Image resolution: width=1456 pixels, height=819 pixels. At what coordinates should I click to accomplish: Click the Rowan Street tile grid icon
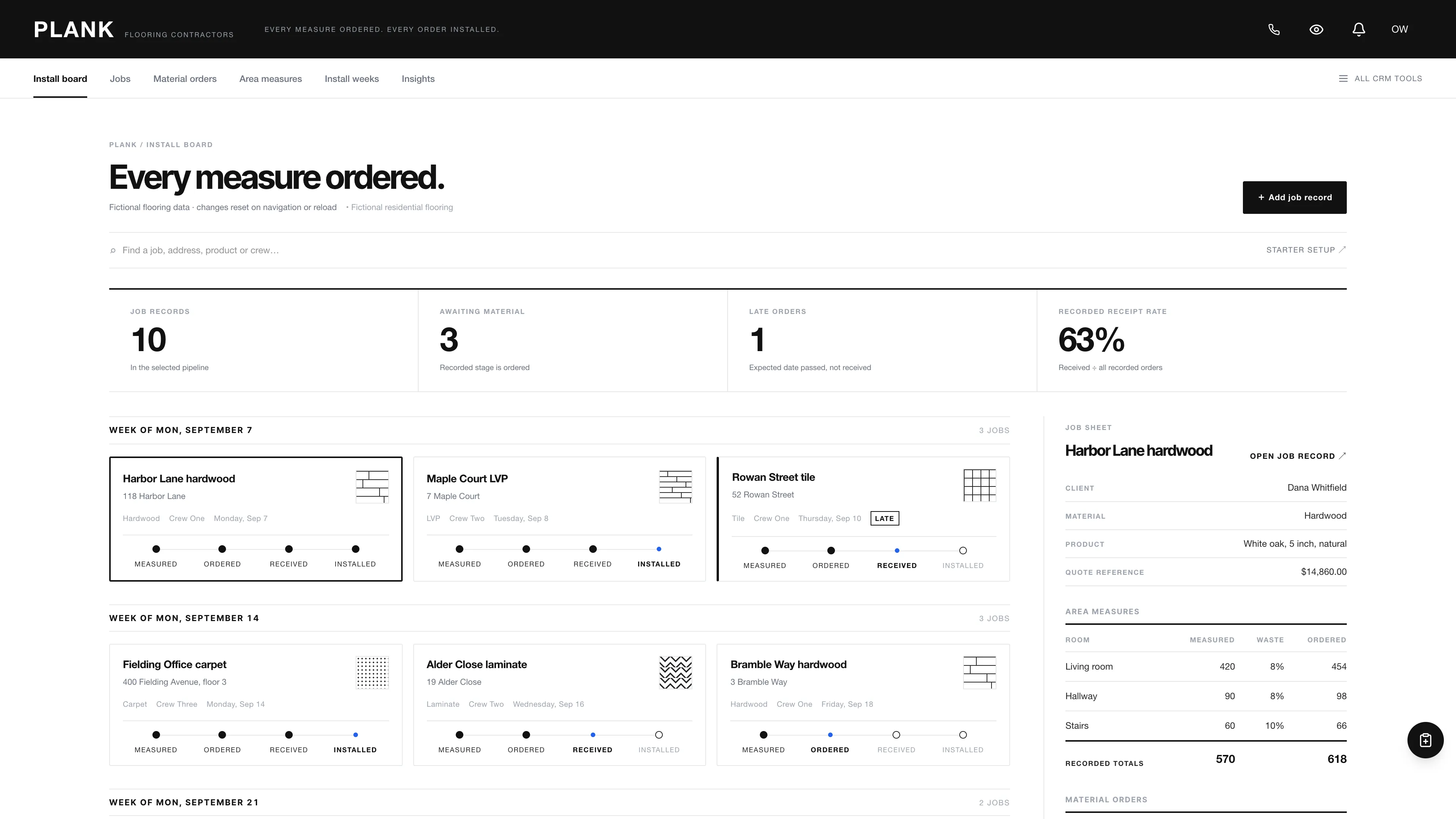pos(979,485)
